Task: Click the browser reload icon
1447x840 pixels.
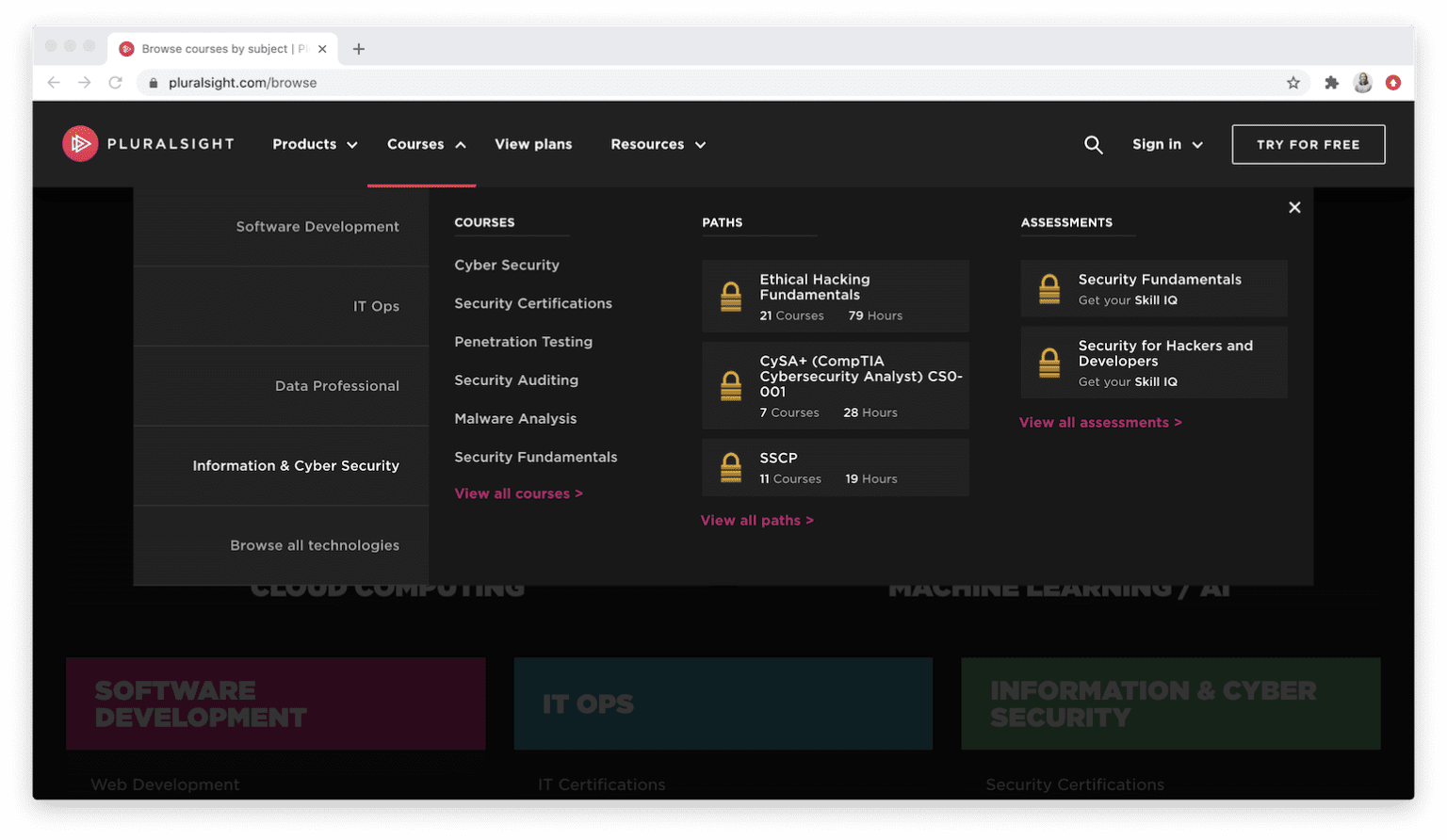Action: [115, 82]
